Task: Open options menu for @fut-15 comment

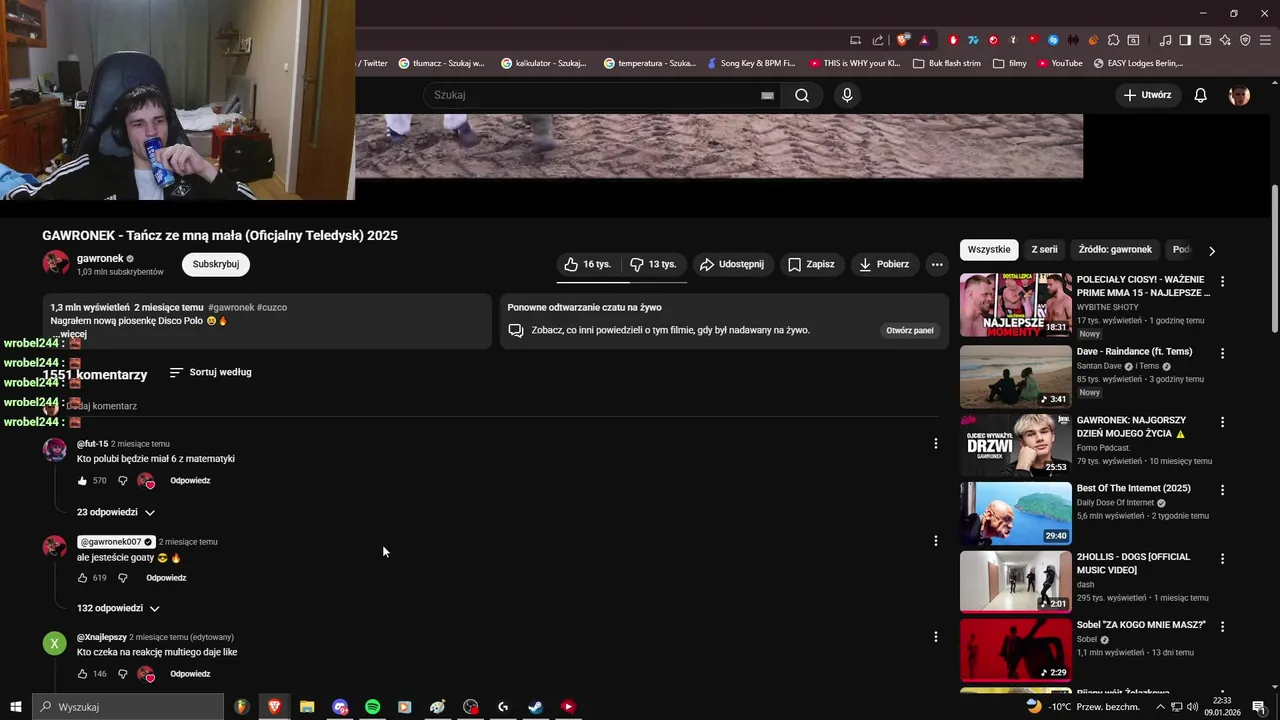Action: tap(936, 443)
